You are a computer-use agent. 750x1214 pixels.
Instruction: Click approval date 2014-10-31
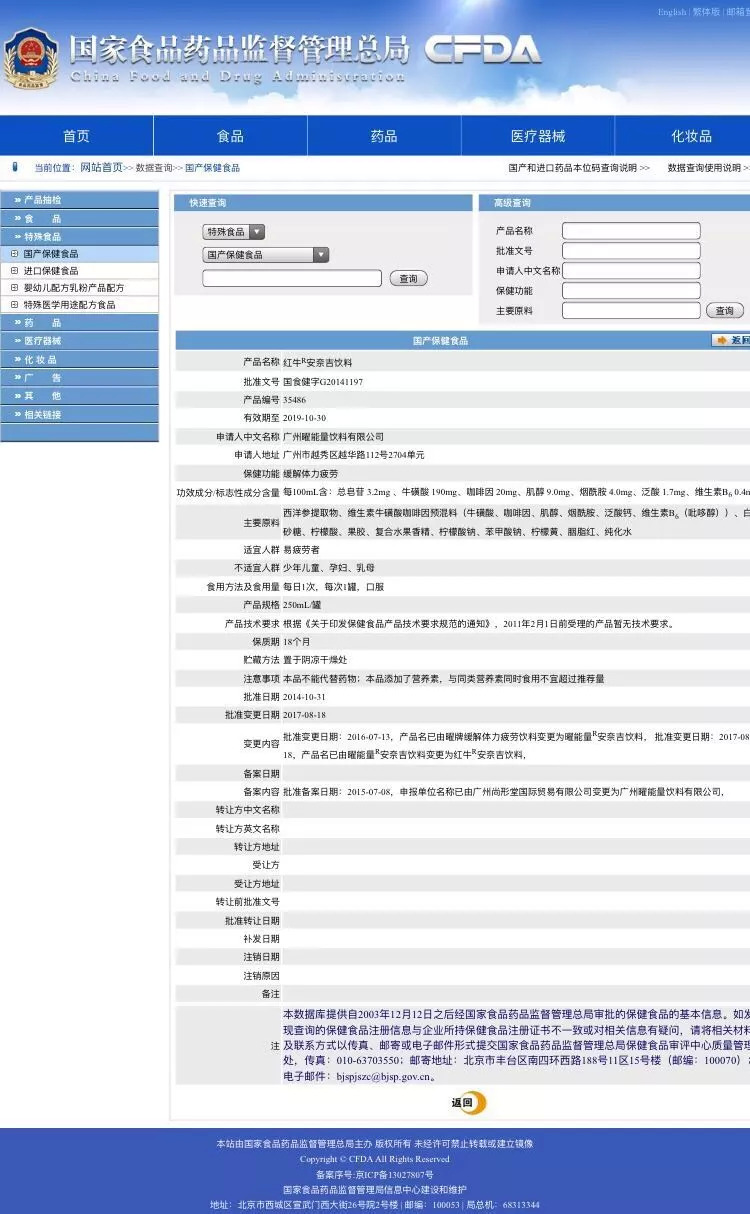[x=304, y=696]
